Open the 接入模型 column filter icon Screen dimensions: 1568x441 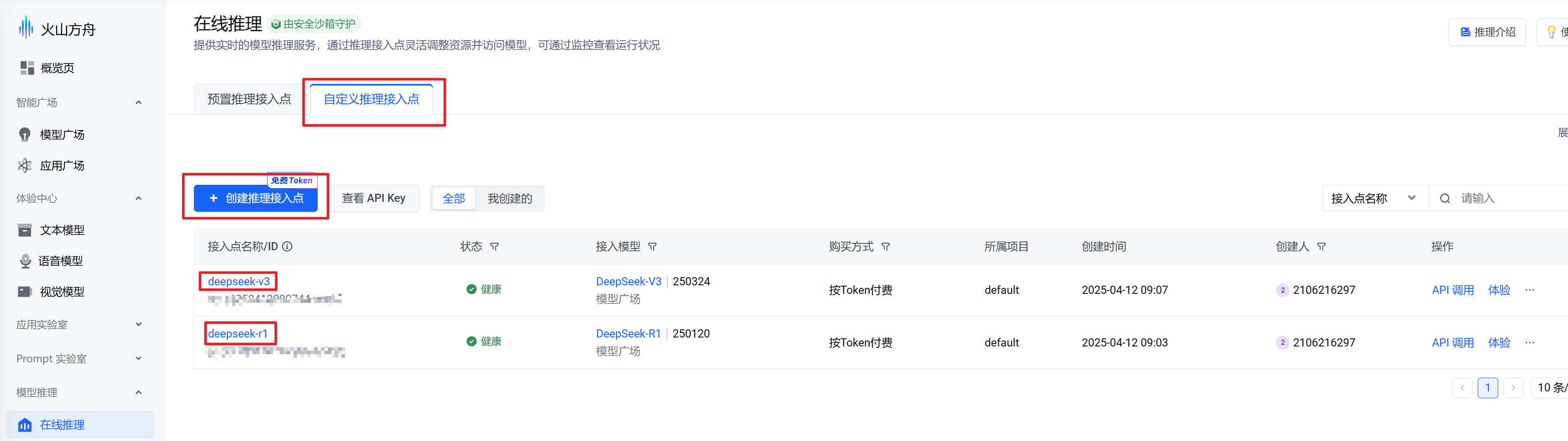(x=652, y=246)
